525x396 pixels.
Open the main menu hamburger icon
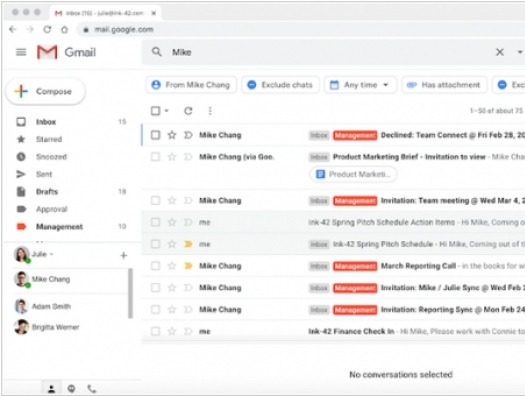[21, 52]
